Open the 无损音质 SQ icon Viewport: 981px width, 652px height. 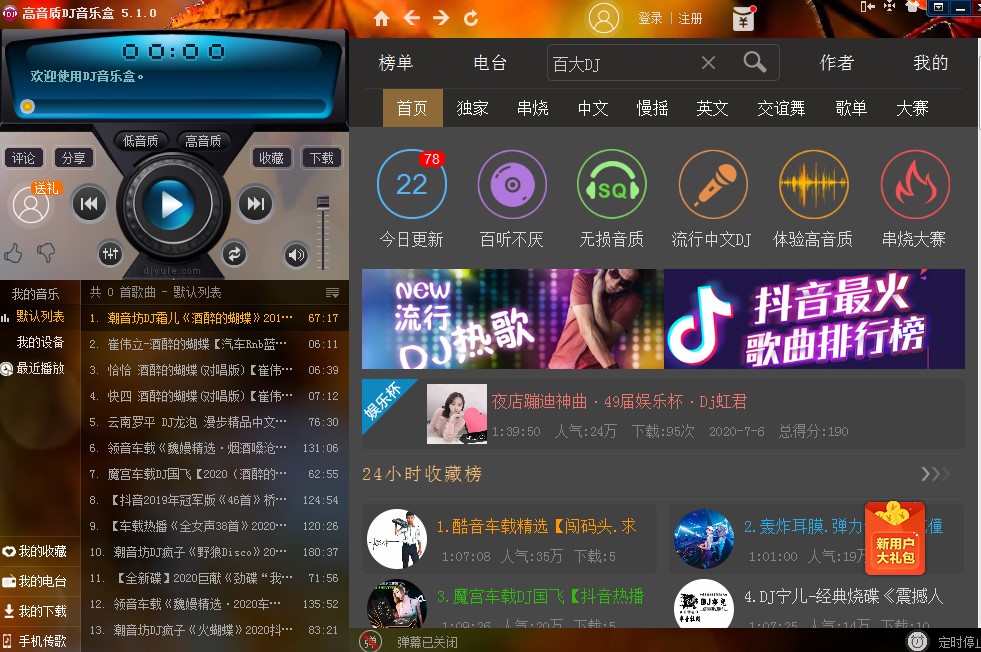(612, 186)
